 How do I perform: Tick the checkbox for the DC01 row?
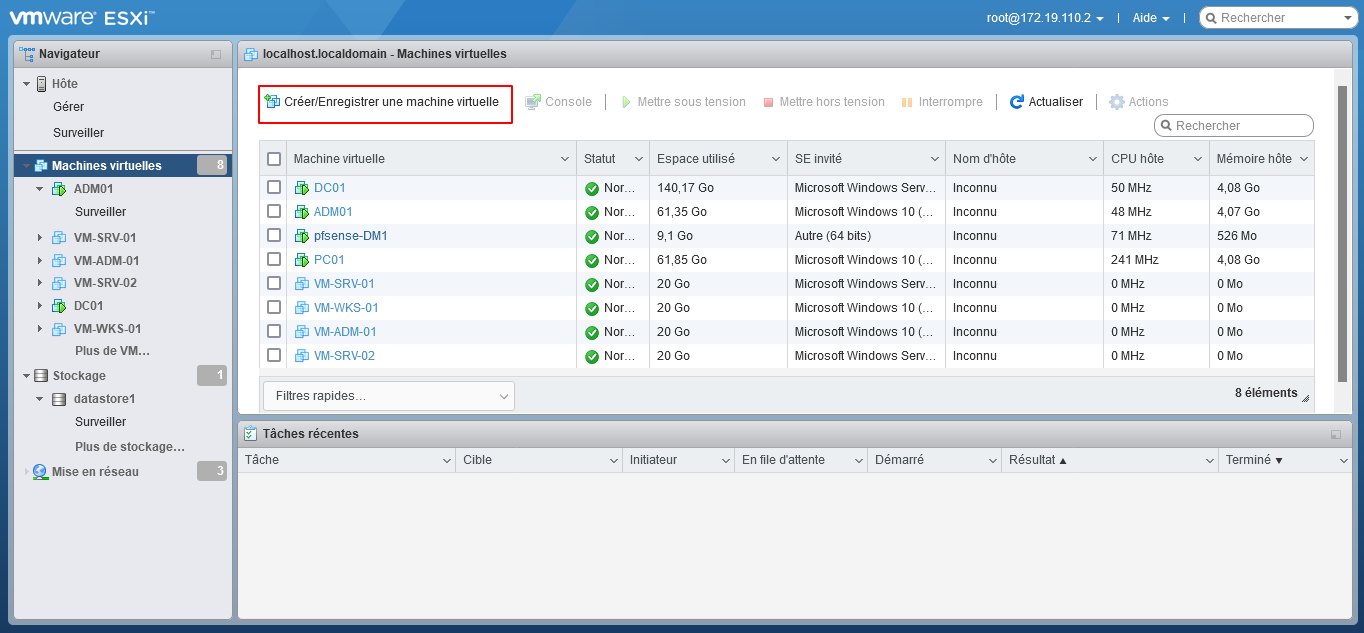pos(274,187)
